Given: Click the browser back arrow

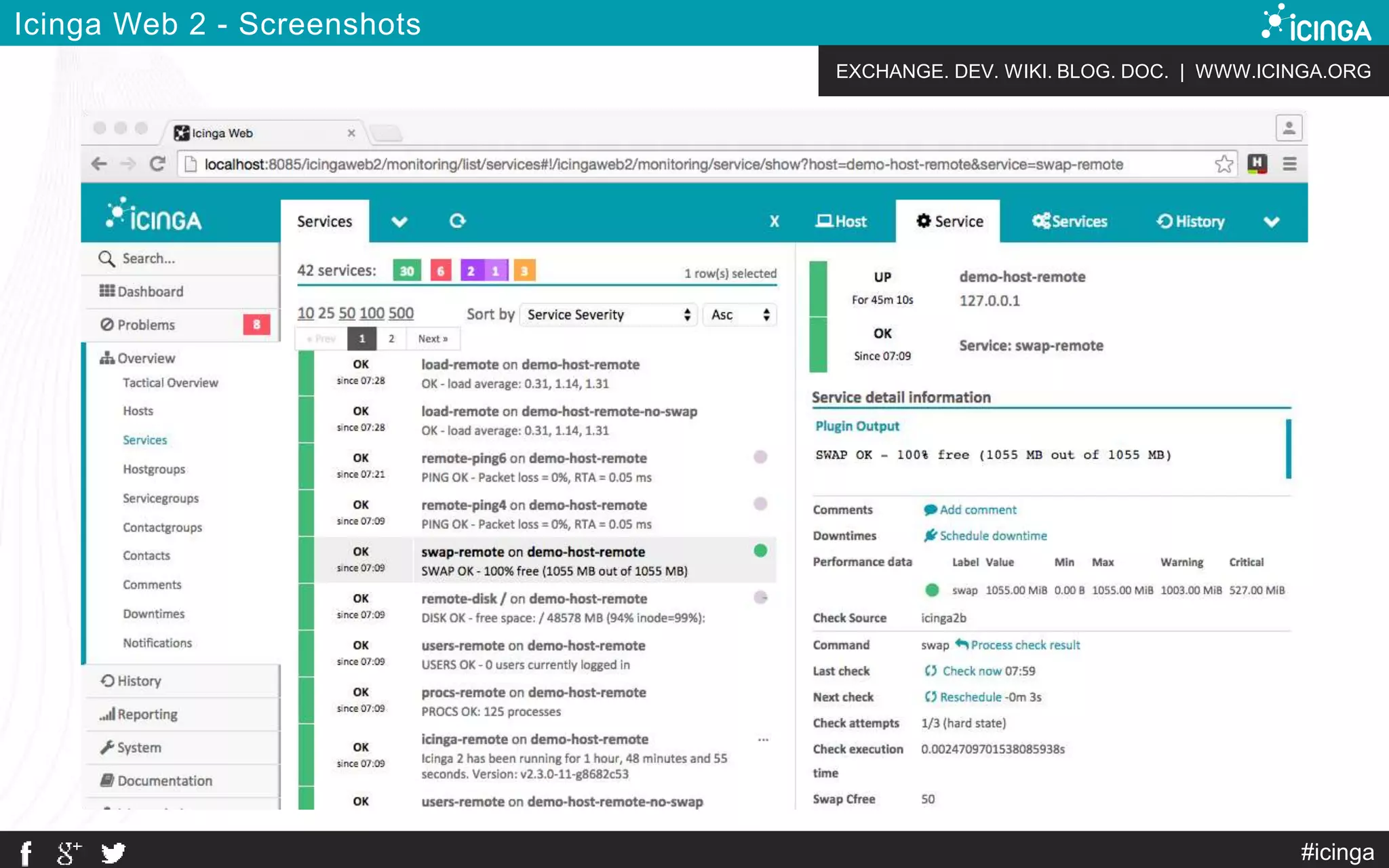Looking at the screenshot, I should (x=99, y=163).
